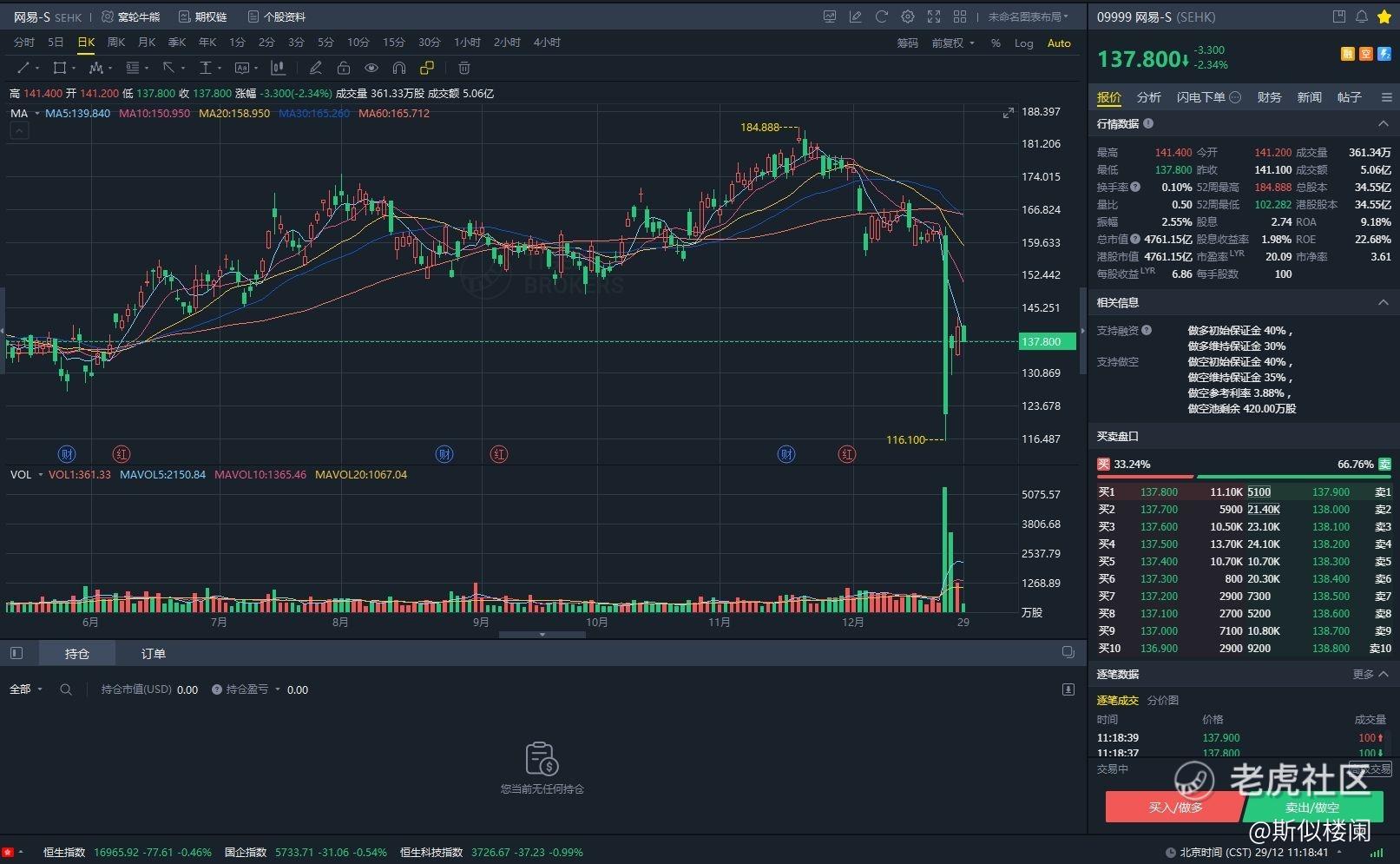1400x864 pixels.
Task: Refresh the chart
Action: [x=882, y=16]
